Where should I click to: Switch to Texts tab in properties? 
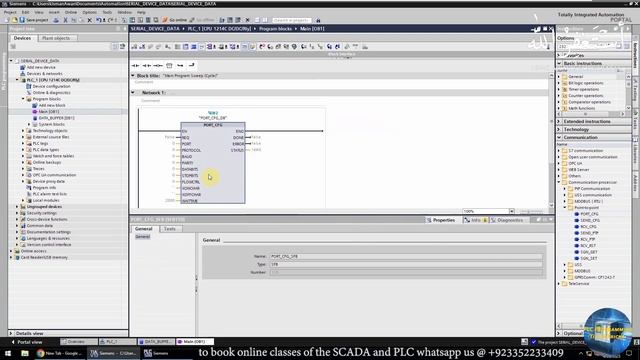169,229
